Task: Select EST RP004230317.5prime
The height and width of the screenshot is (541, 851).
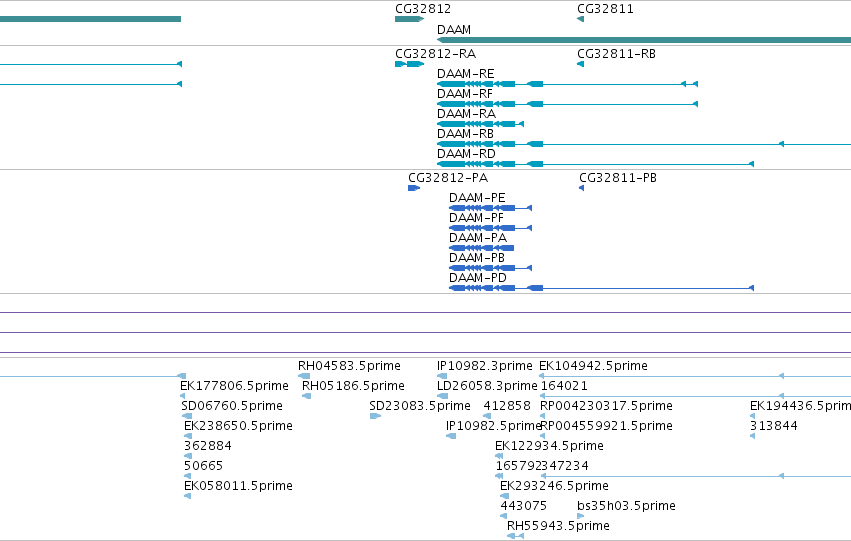Action: 606,406
